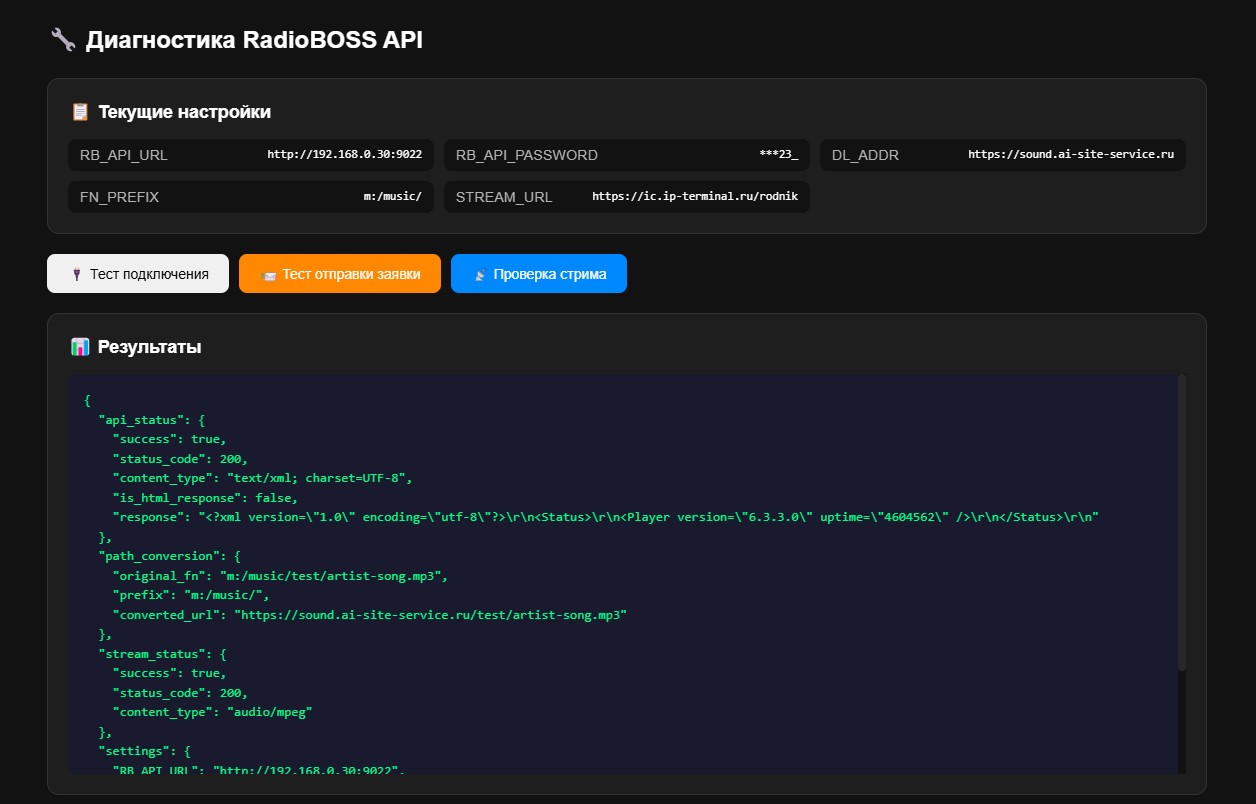The width and height of the screenshot is (1256, 804).
Task: Click the FN_PREFIX value 'm:/music/'
Action: point(393,197)
